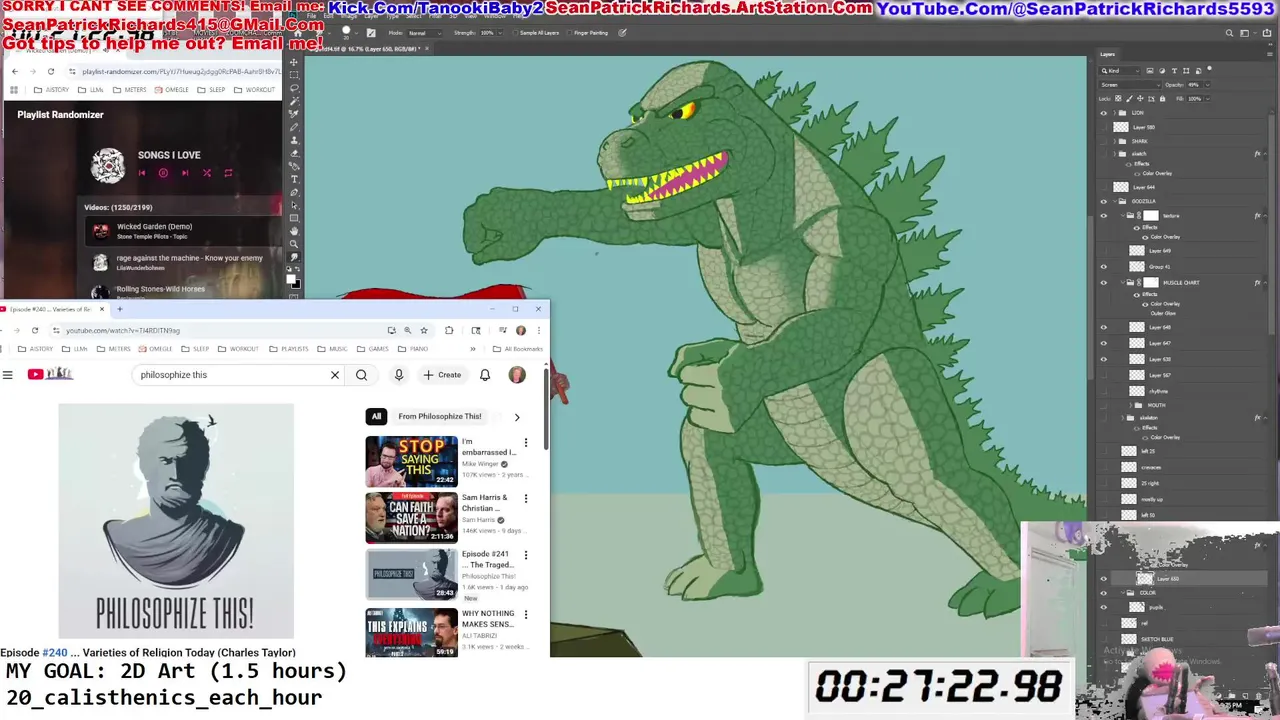Select the Pen tool
Screen dimensions: 1280x720
coord(293,192)
